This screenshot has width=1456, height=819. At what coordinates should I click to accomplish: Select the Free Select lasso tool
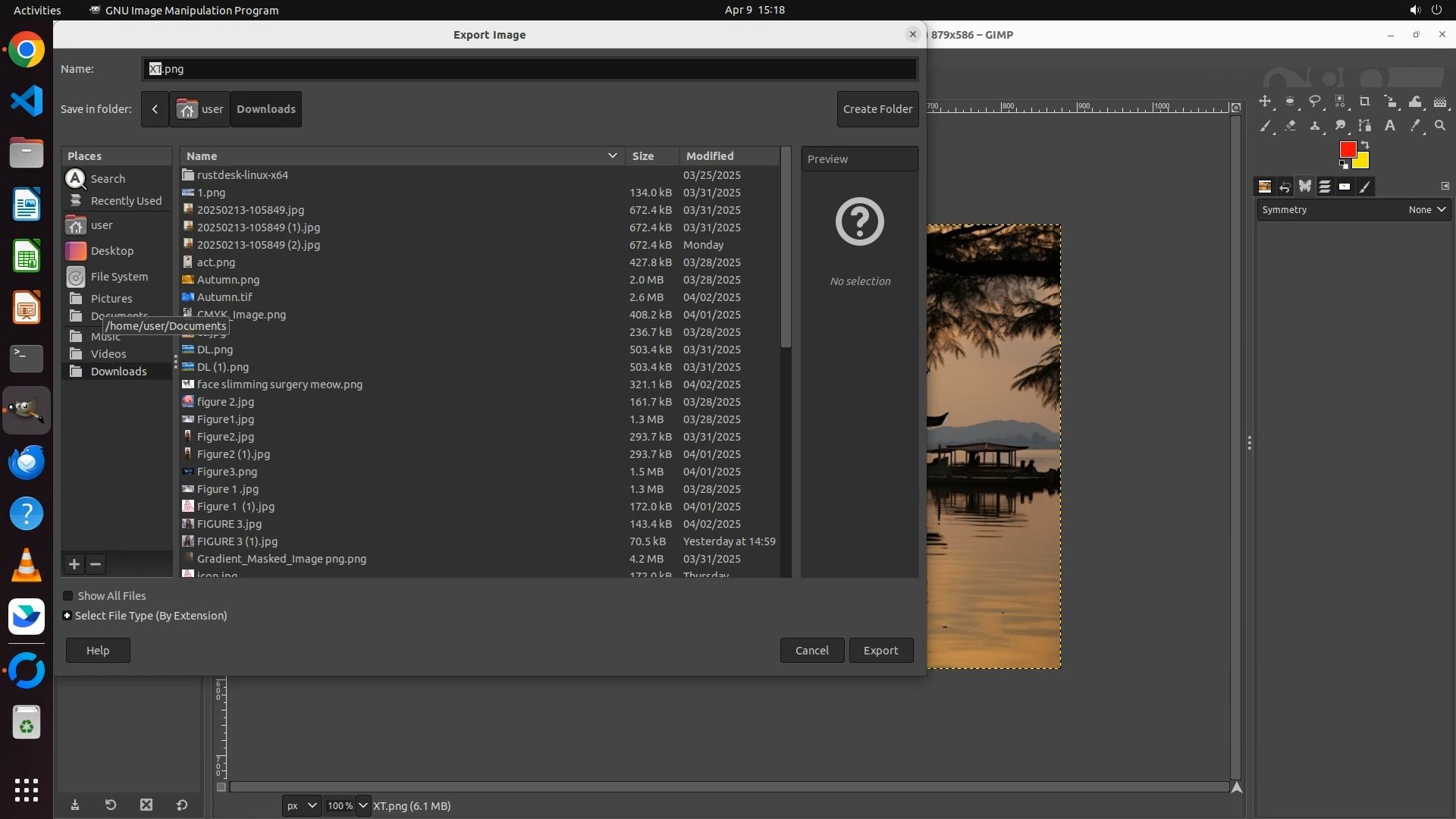(x=1315, y=102)
